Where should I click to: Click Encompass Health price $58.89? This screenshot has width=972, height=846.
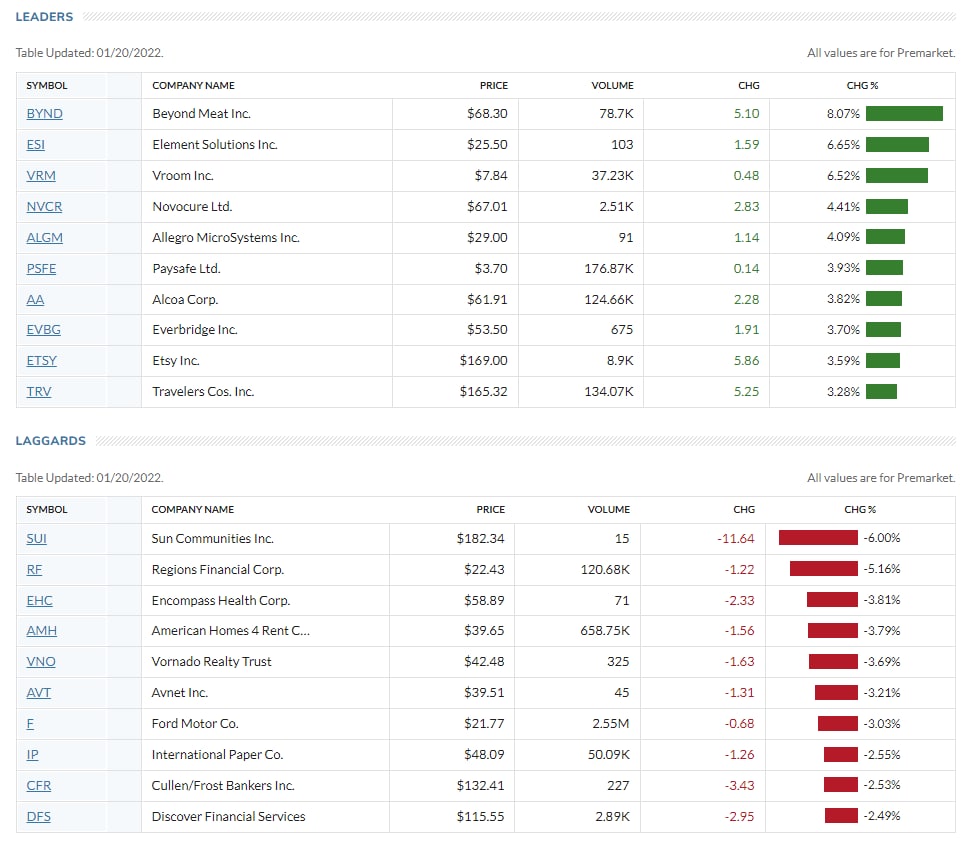point(484,601)
